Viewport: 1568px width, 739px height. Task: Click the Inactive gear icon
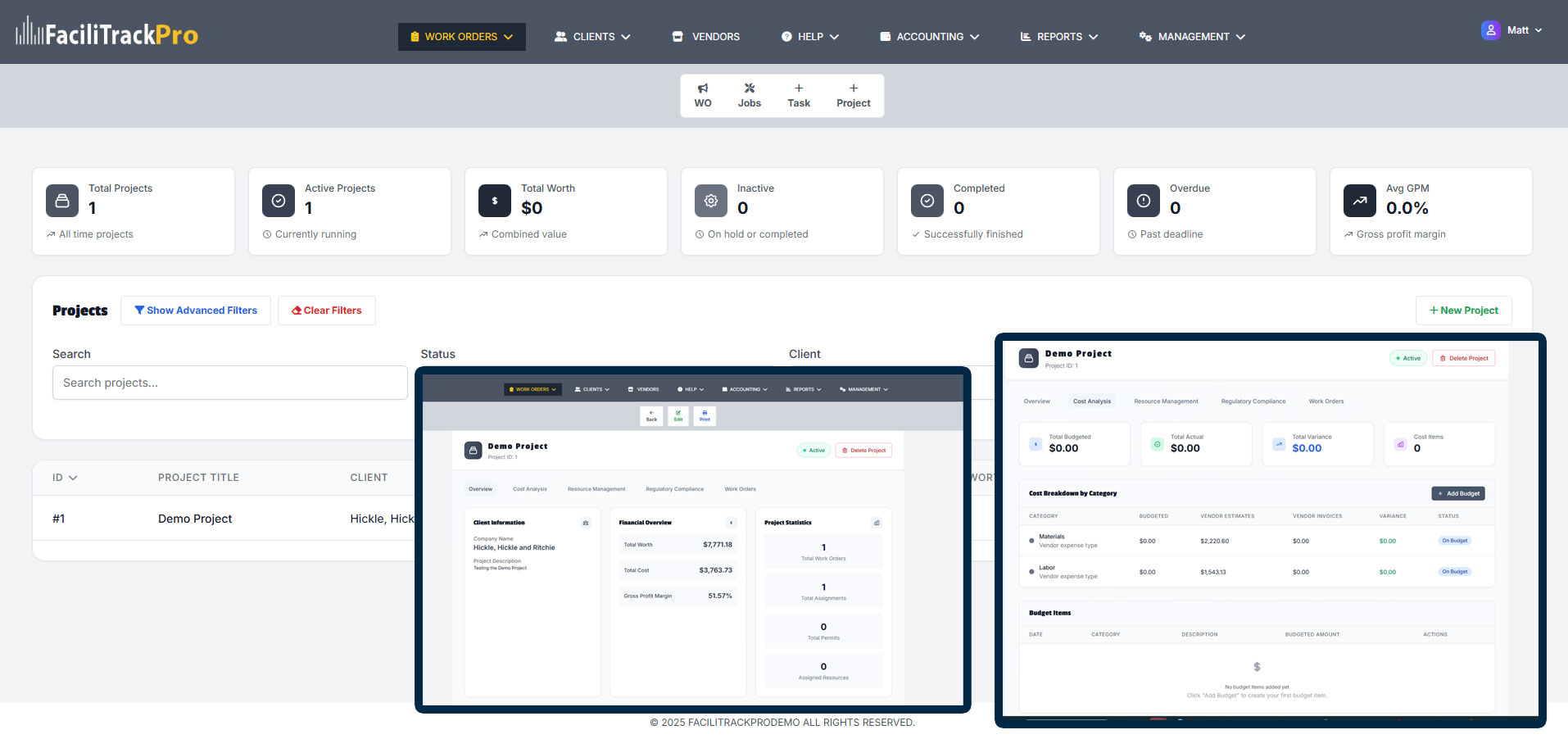pyautogui.click(x=711, y=201)
